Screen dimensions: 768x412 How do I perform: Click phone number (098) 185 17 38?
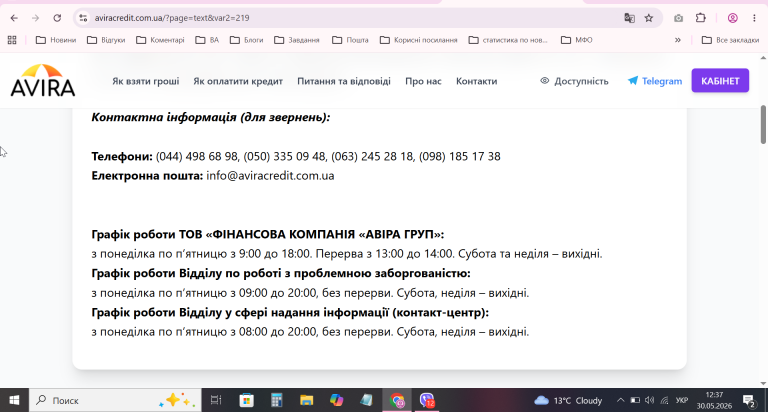[459, 157]
